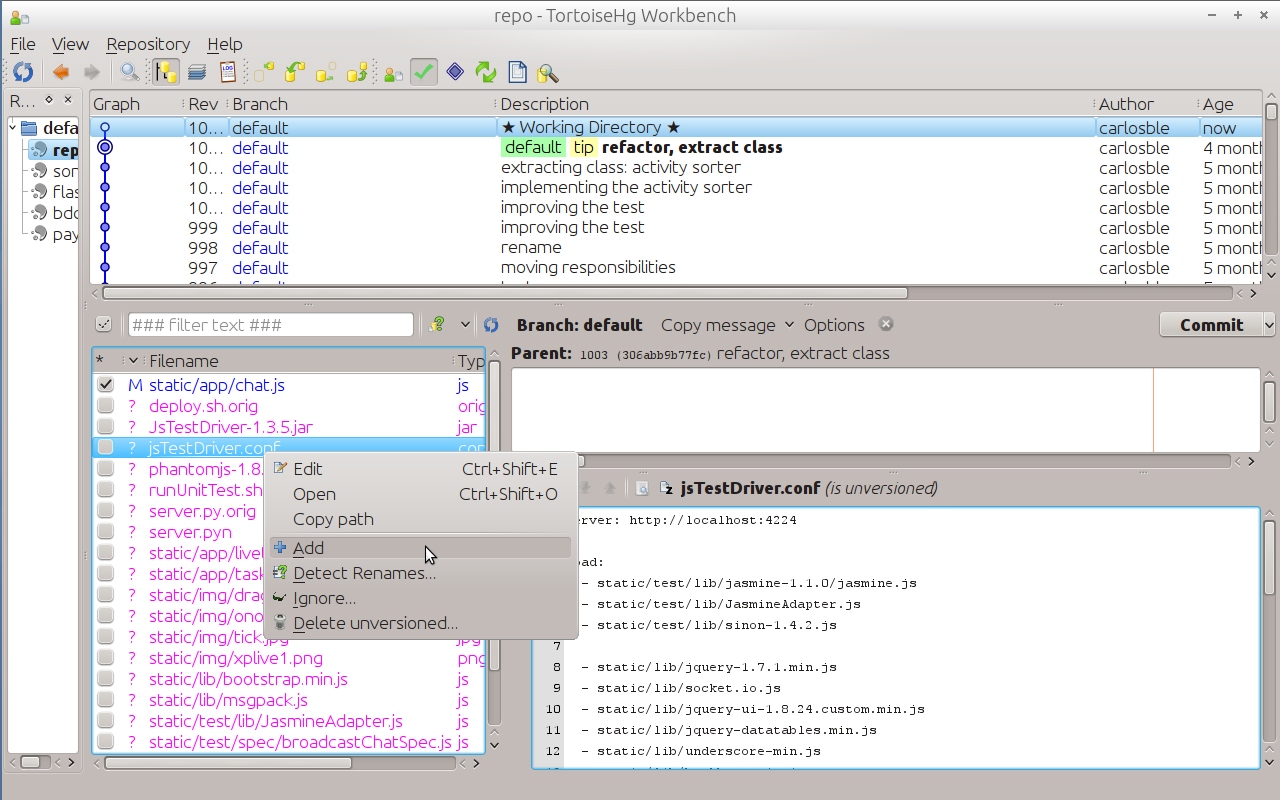The width and height of the screenshot is (1280, 800).
Task: Check the static/test/lib/JasmineAdapter.js checkbox
Action: pyautogui.click(x=106, y=720)
